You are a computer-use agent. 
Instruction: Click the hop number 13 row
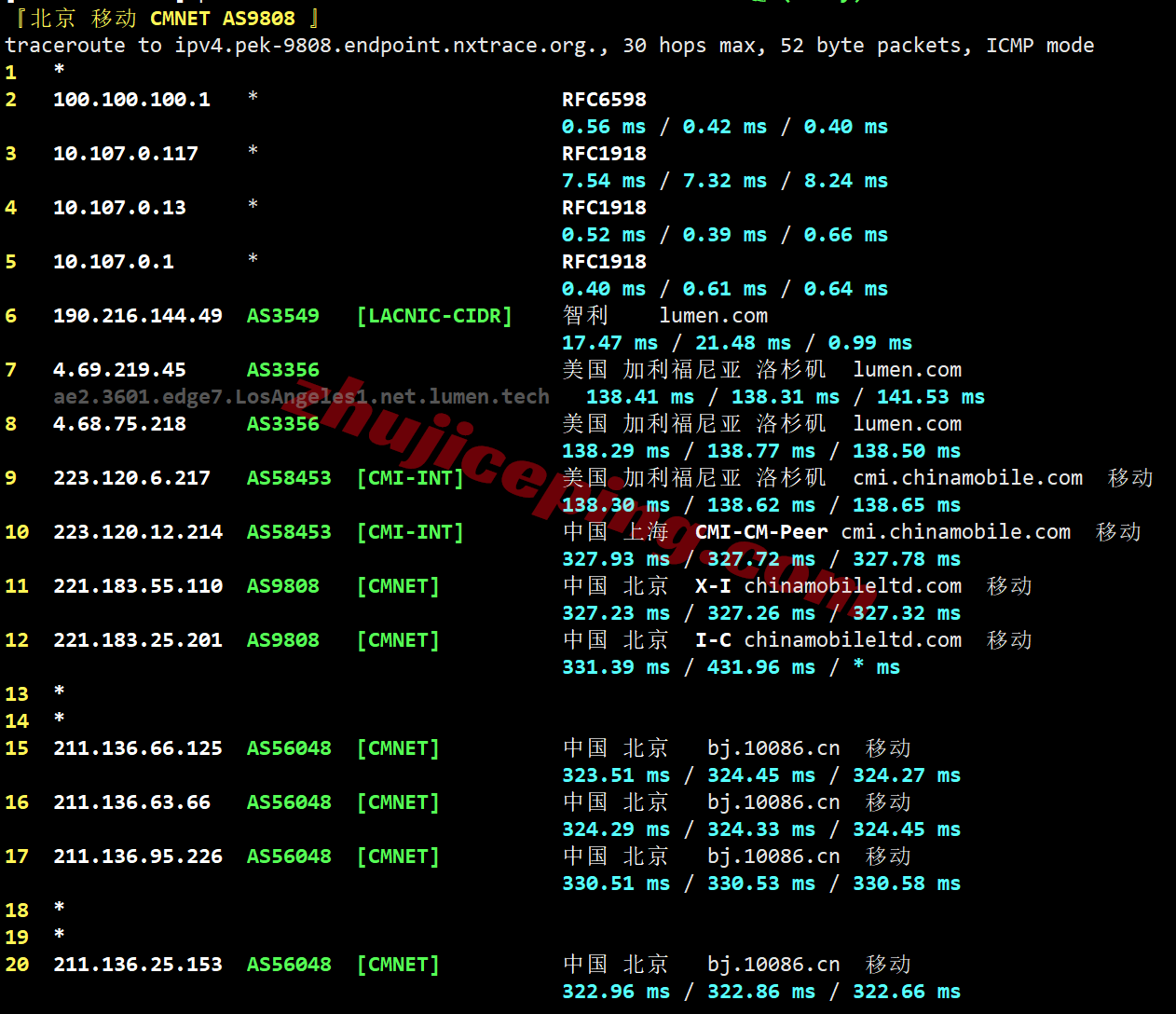coord(34,694)
